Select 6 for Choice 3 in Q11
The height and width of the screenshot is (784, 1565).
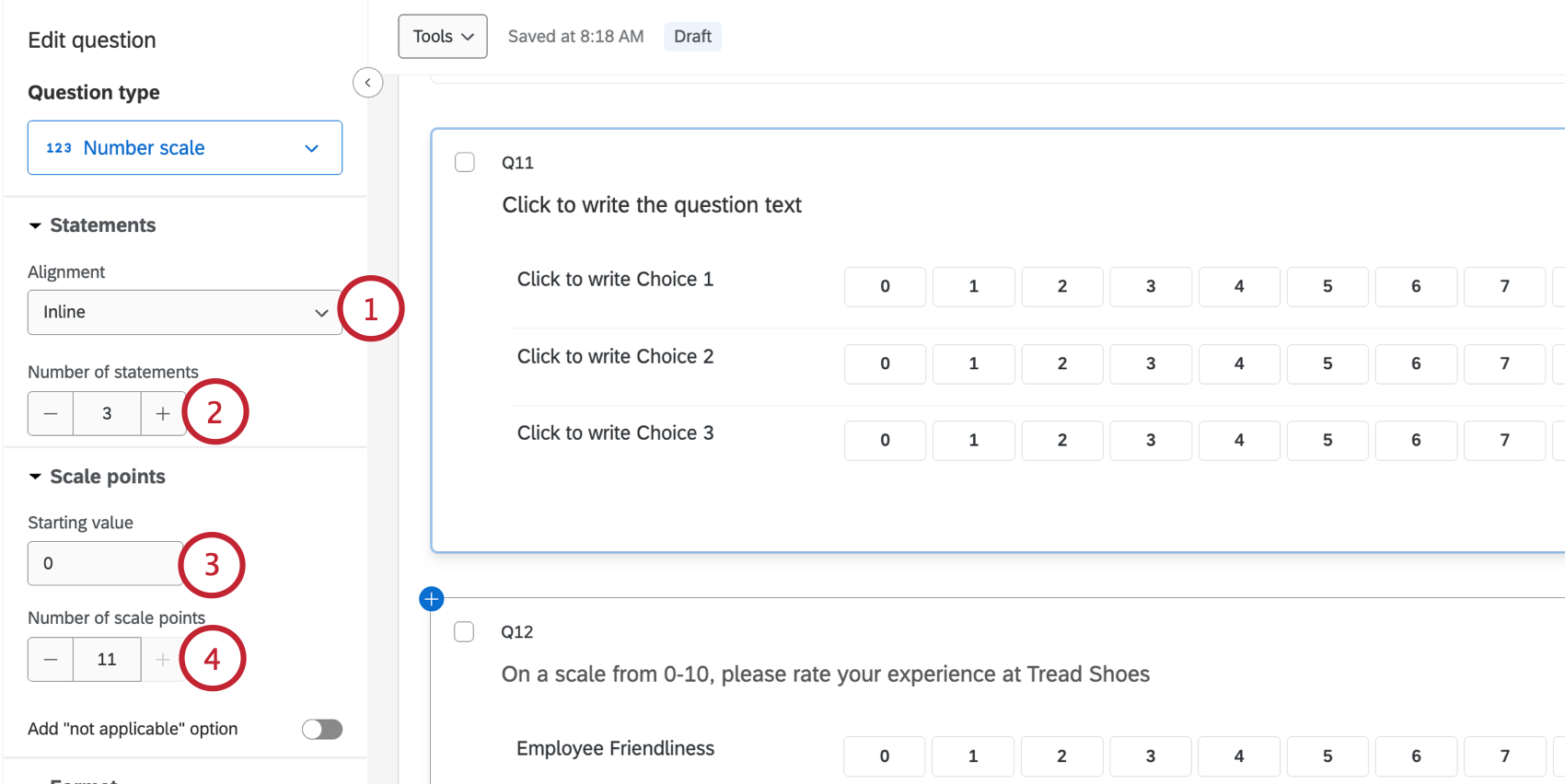(1416, 440)
